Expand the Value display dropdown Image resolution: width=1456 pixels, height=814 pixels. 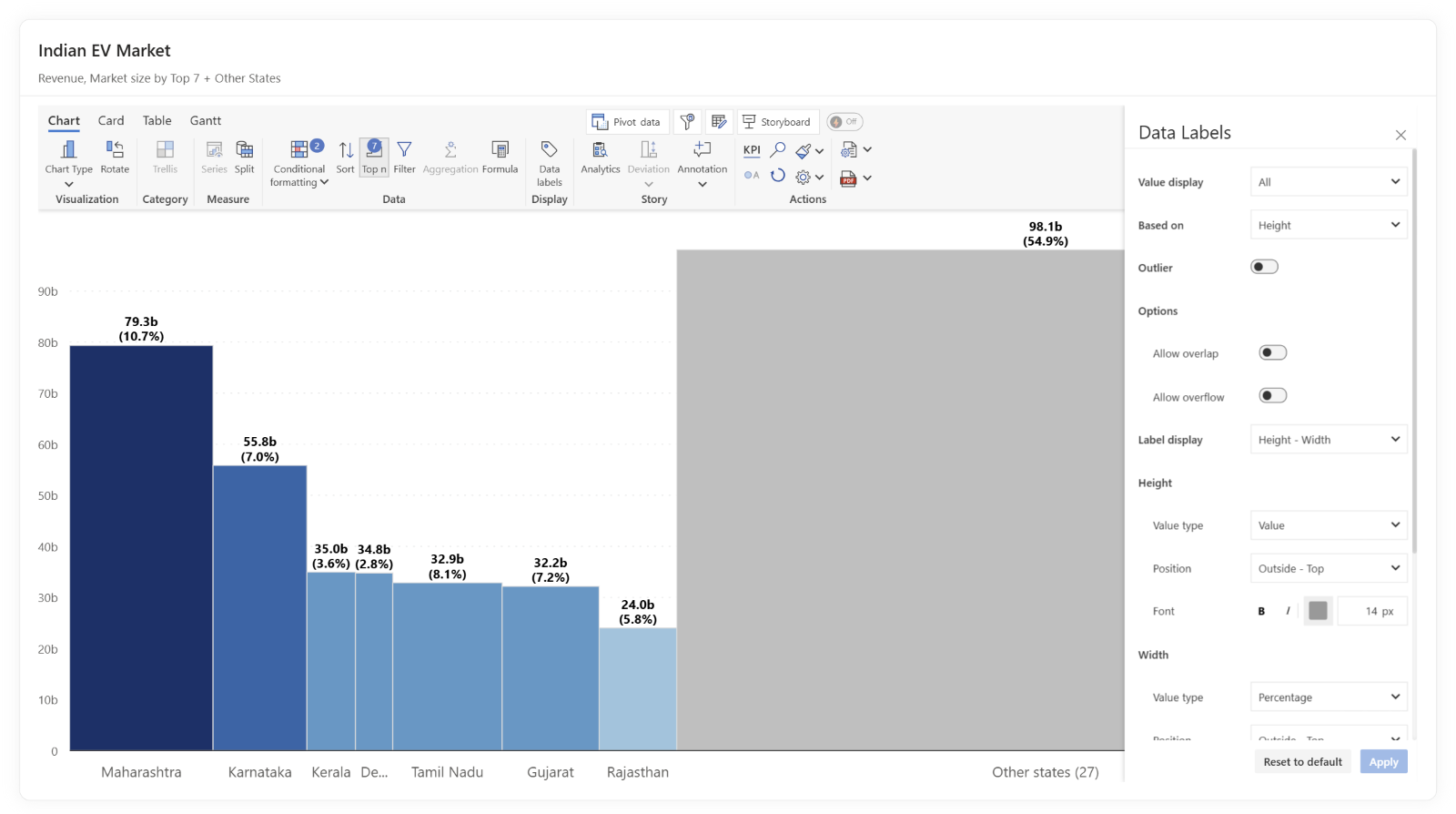1328,182
